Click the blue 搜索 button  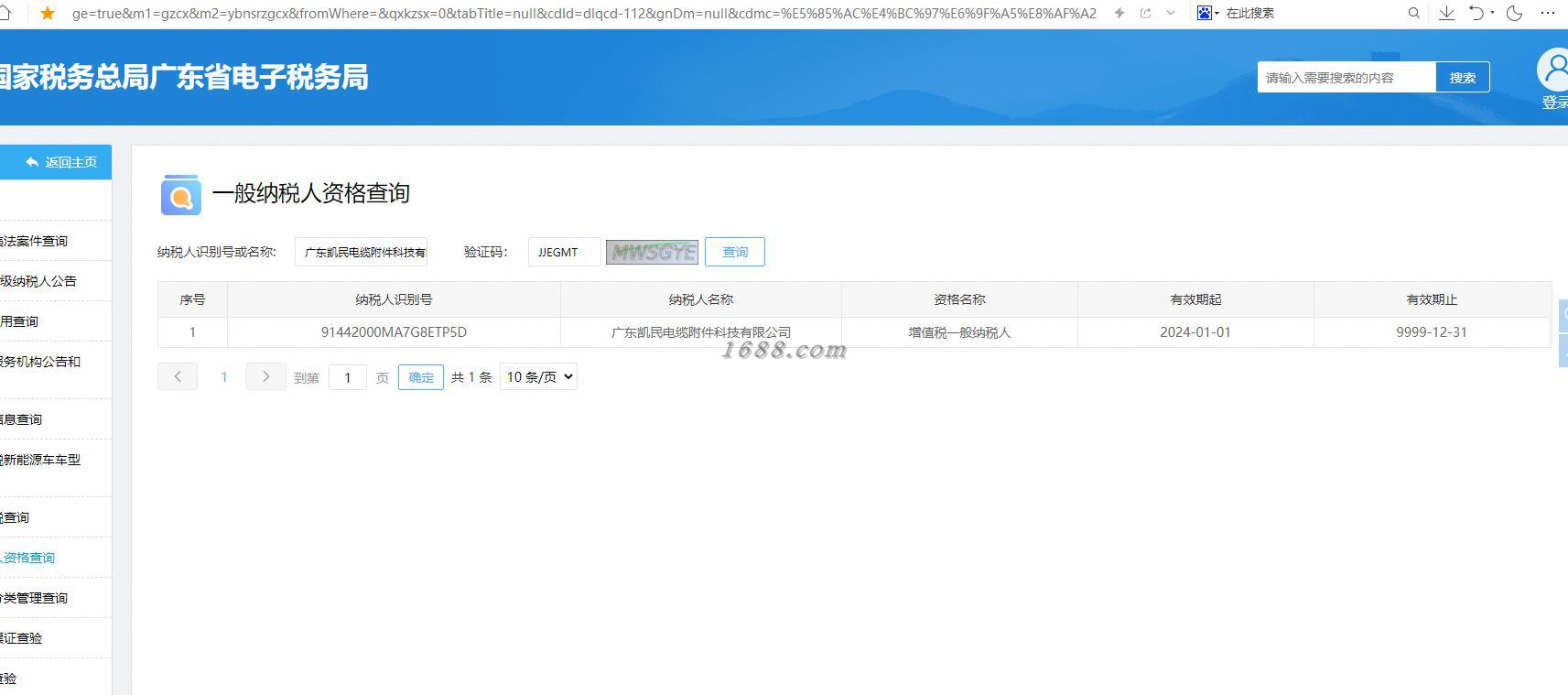tap(1463, 78)
